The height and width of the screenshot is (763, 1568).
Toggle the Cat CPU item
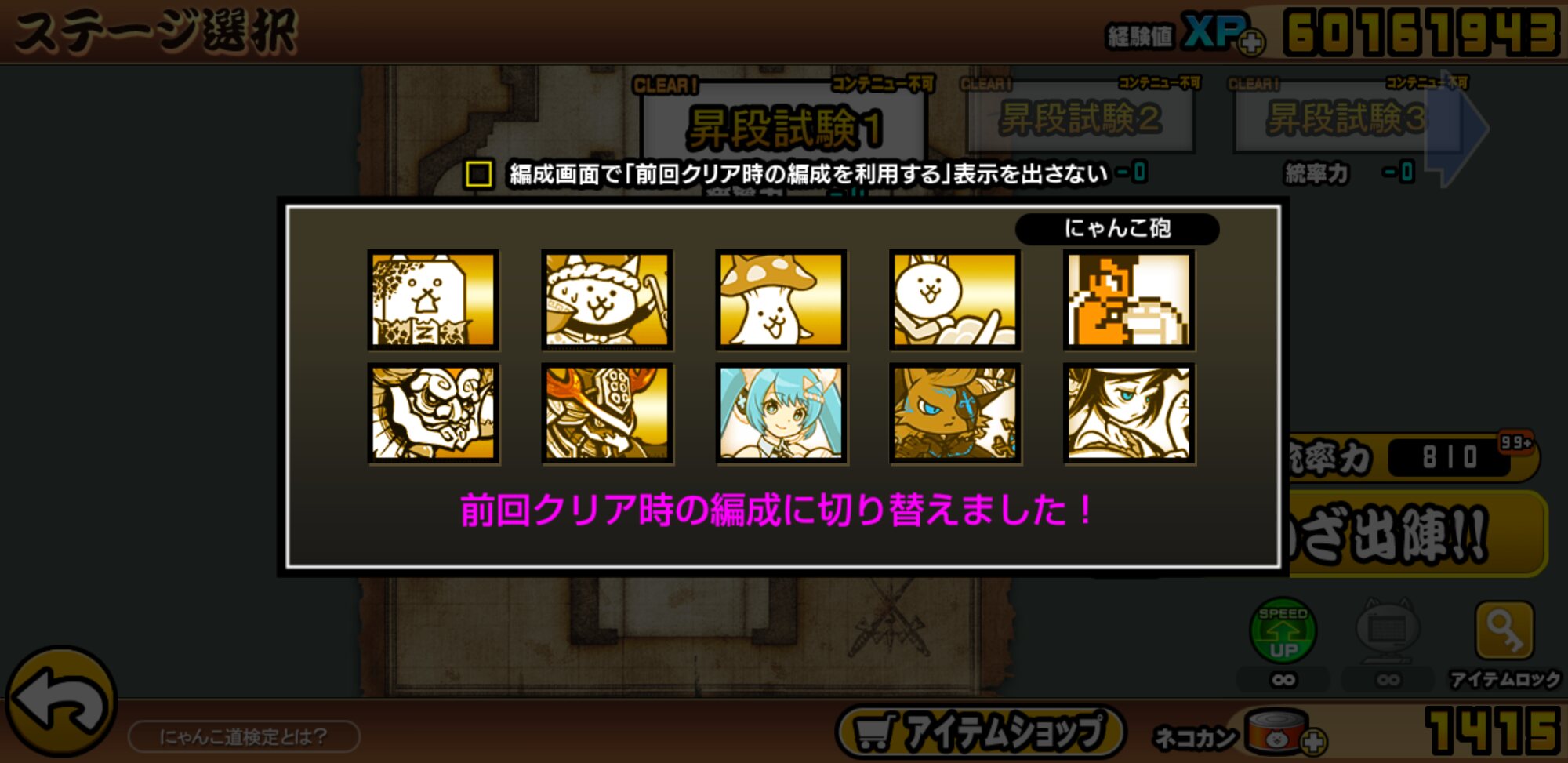click(x=1388, y=630)
